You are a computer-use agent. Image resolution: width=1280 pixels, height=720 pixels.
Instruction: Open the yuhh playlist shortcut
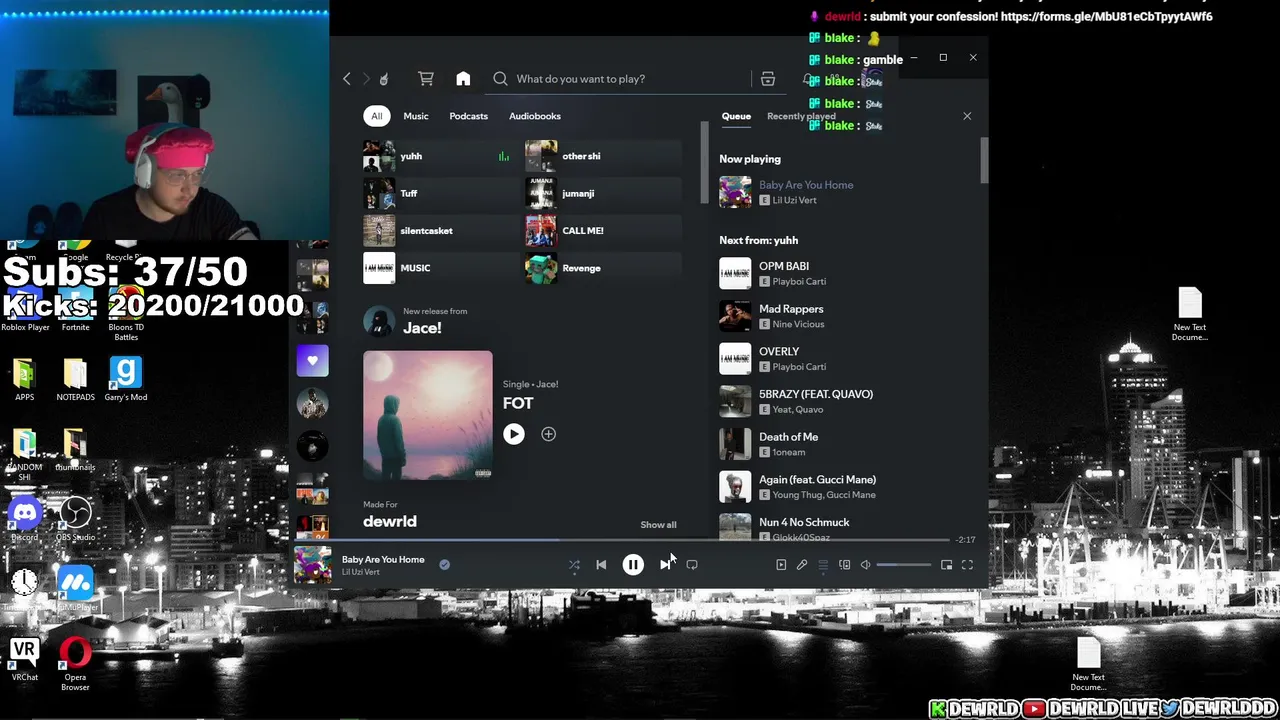(x=438, y=156)
